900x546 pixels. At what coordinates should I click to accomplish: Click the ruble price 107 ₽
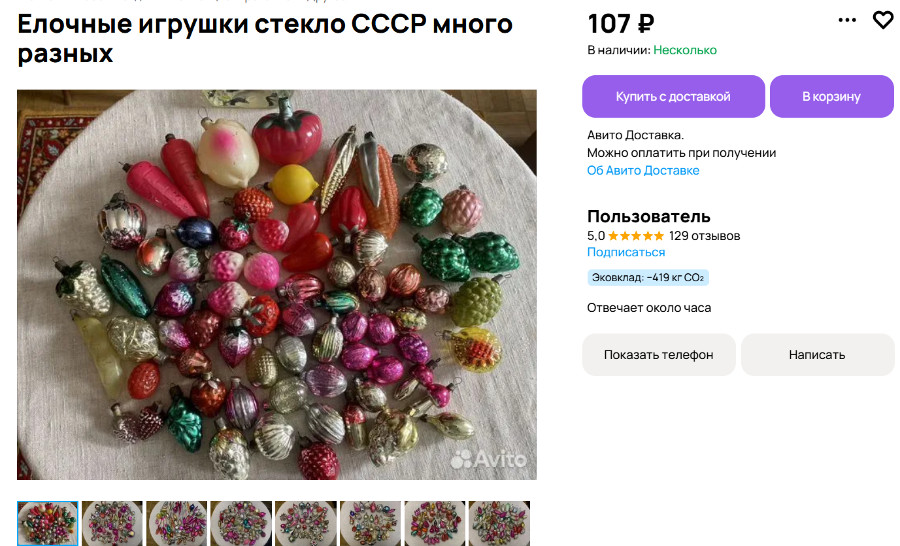pyautogui.click(x=620, y=24)
